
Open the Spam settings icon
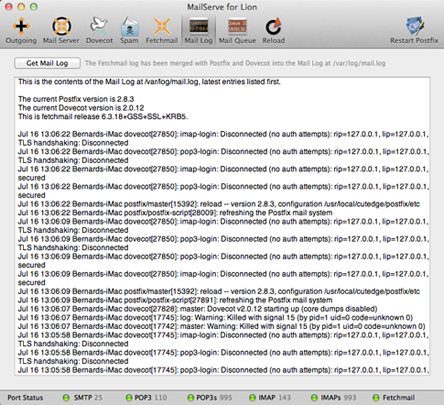[x=129, y=26]
